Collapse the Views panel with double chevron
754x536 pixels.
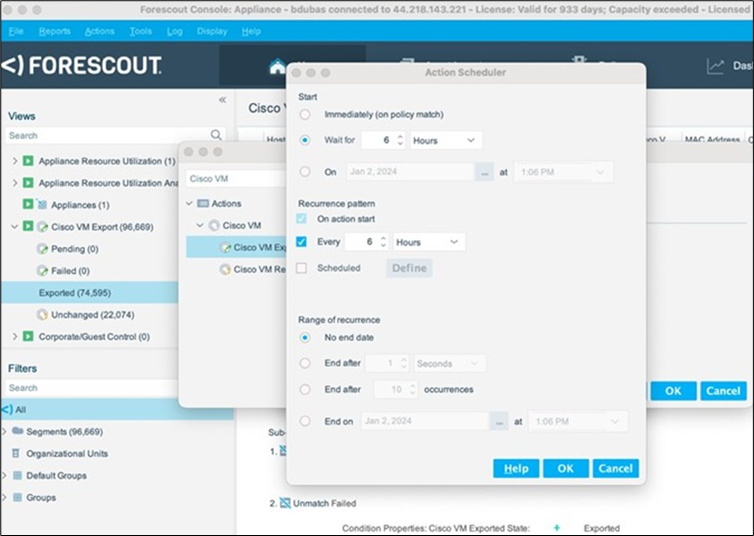(222, 100)
